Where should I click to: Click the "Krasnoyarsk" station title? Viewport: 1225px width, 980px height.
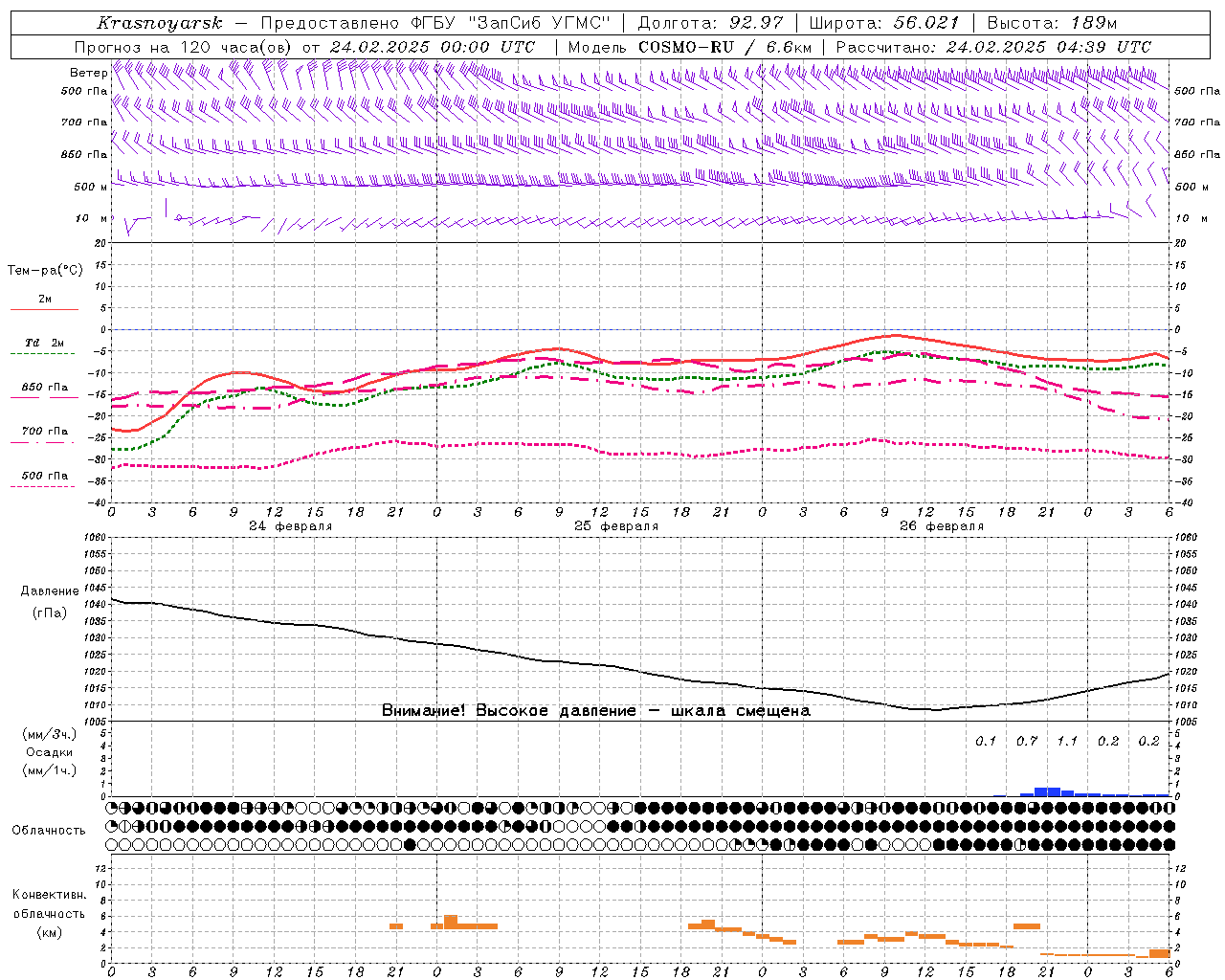[160, 23]
